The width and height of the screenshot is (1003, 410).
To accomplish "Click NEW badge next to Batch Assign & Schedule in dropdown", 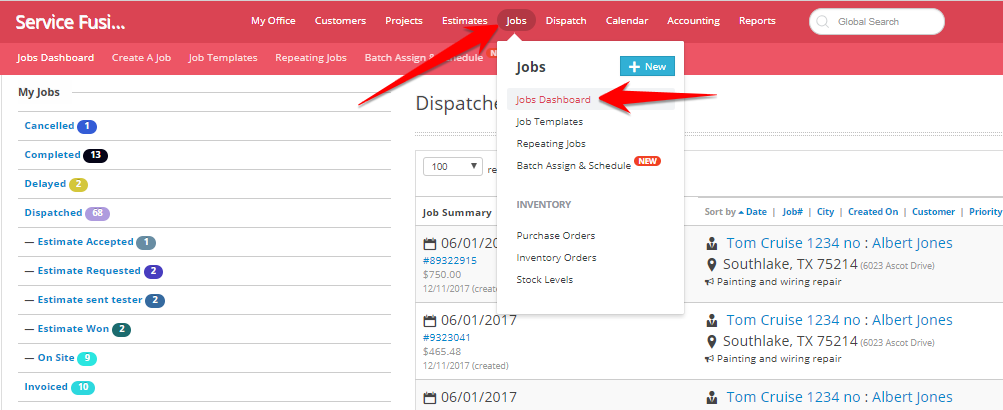I will [x=647, y=161].
